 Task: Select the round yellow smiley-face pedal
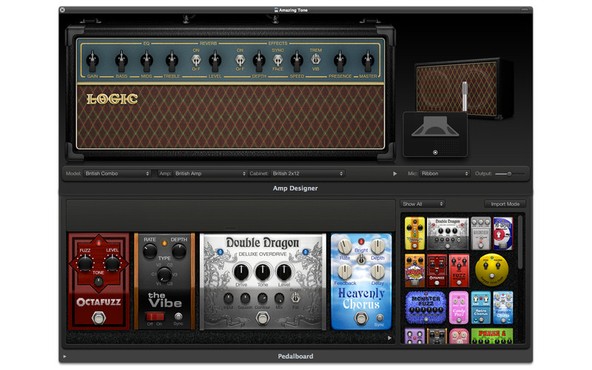(x=492, y=269)
